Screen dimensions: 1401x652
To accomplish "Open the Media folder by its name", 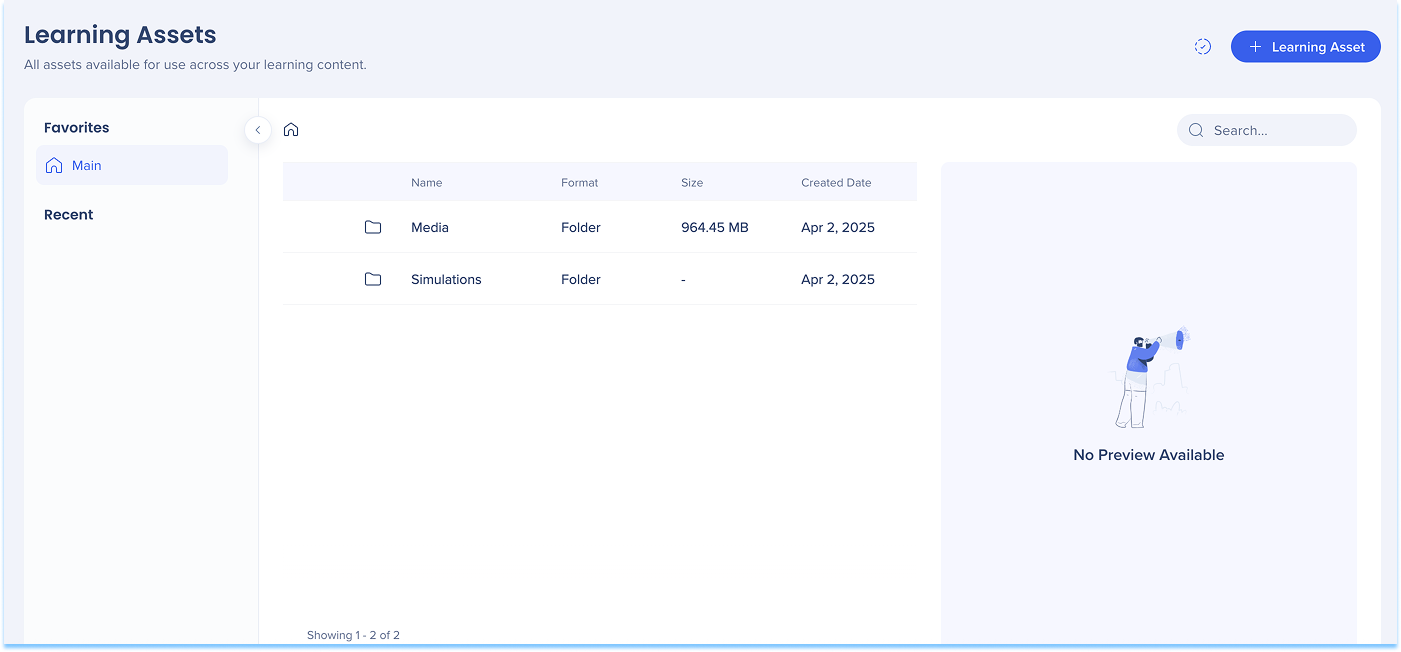I will 430,228.
